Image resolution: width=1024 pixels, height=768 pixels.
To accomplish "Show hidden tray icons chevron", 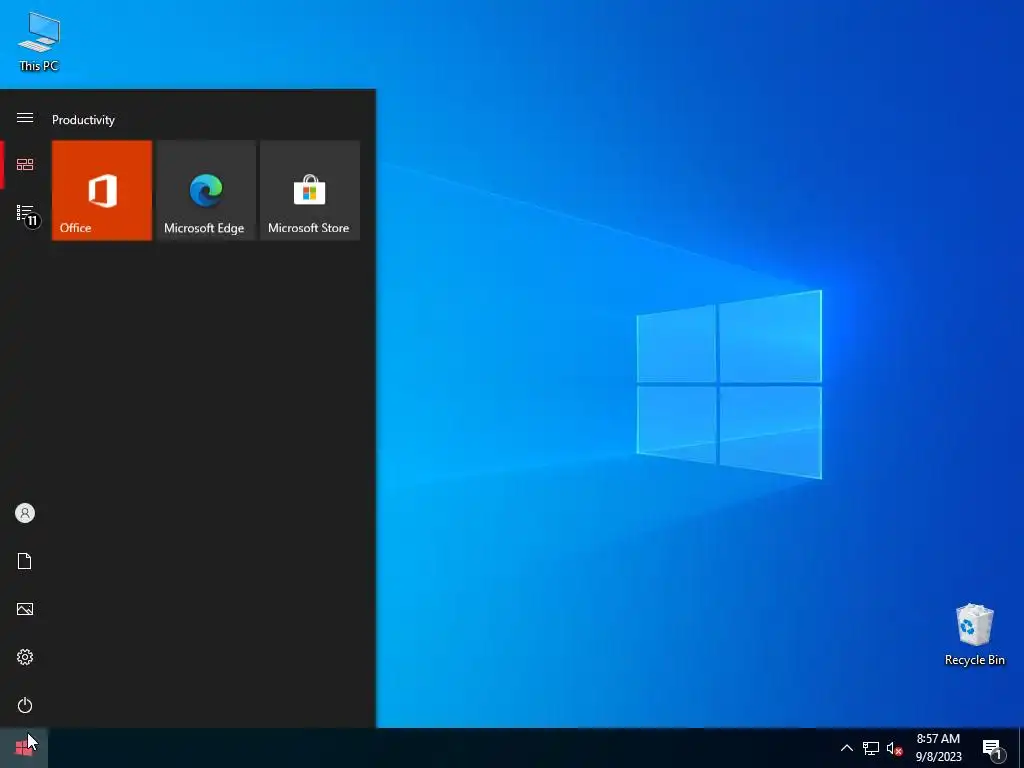I will 846,748.
